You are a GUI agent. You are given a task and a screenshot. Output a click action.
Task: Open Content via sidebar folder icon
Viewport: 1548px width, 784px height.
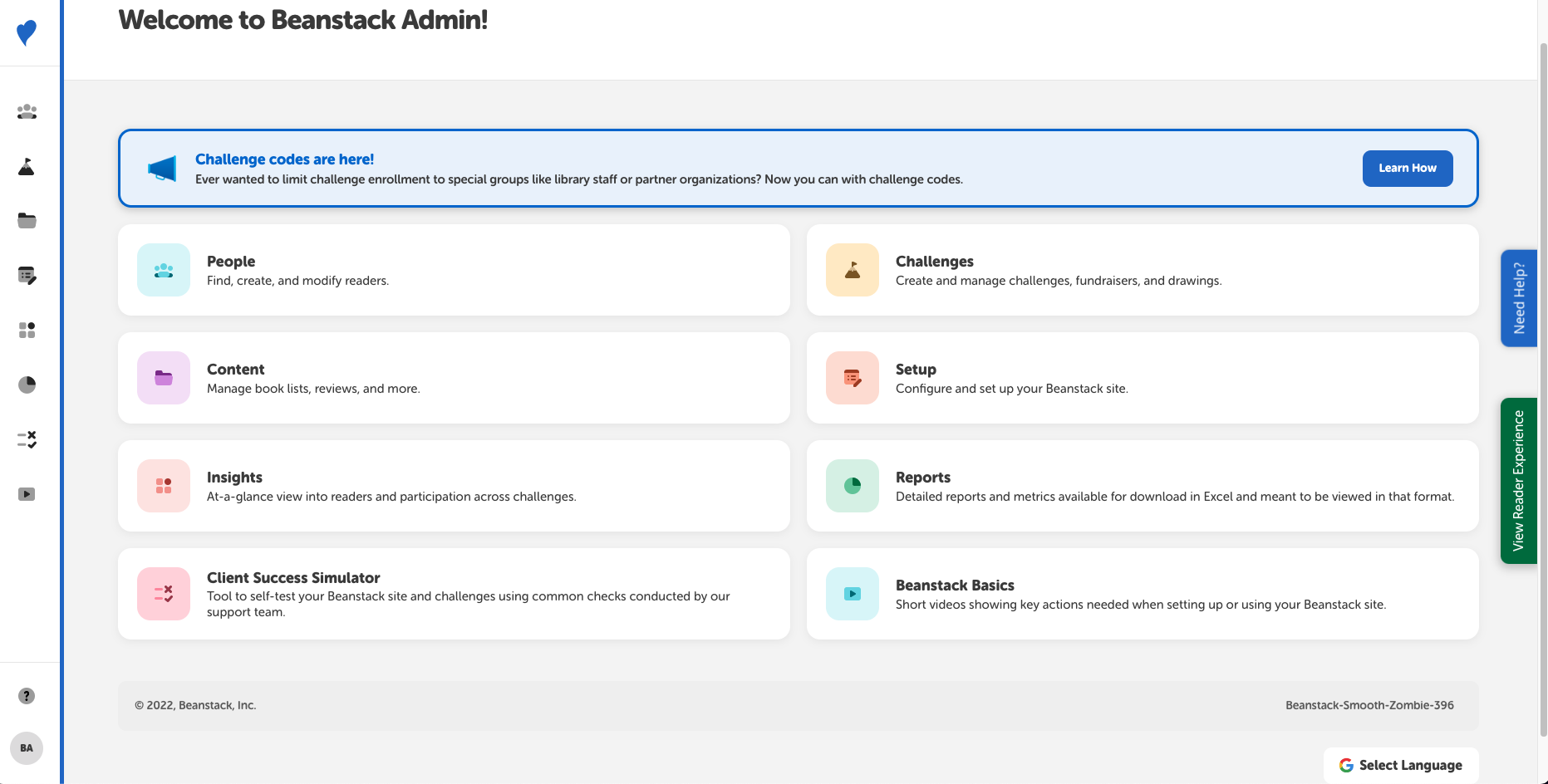click(x=27, y=221)
